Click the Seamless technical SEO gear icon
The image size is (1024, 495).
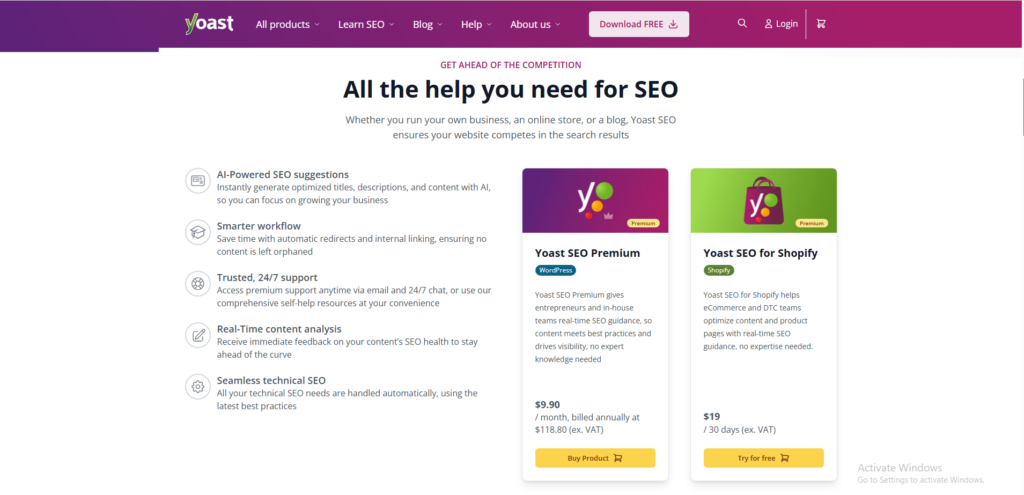pyautogui.click(x=198, y=386)
